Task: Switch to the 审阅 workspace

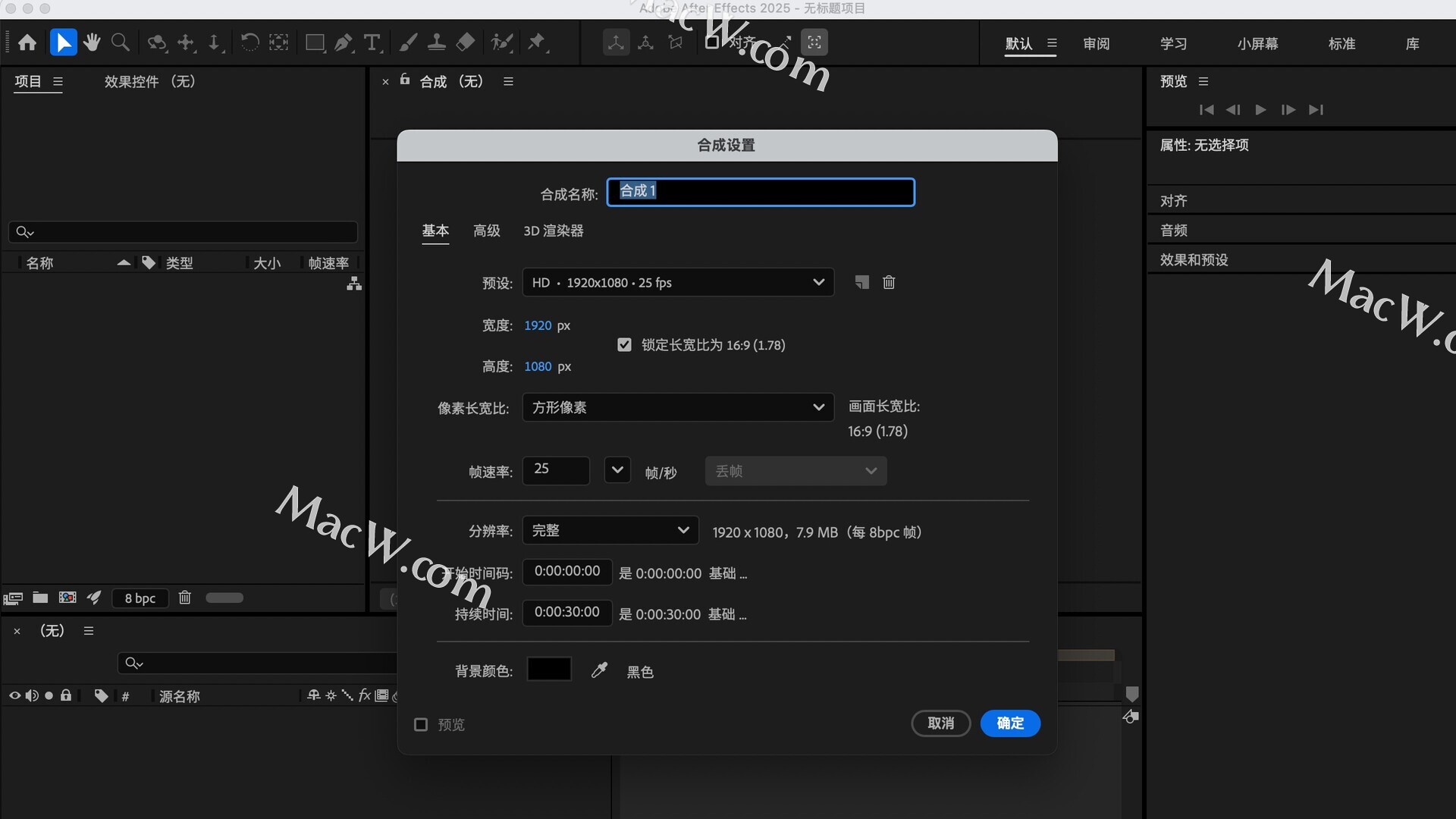Action: point(1097,43)
